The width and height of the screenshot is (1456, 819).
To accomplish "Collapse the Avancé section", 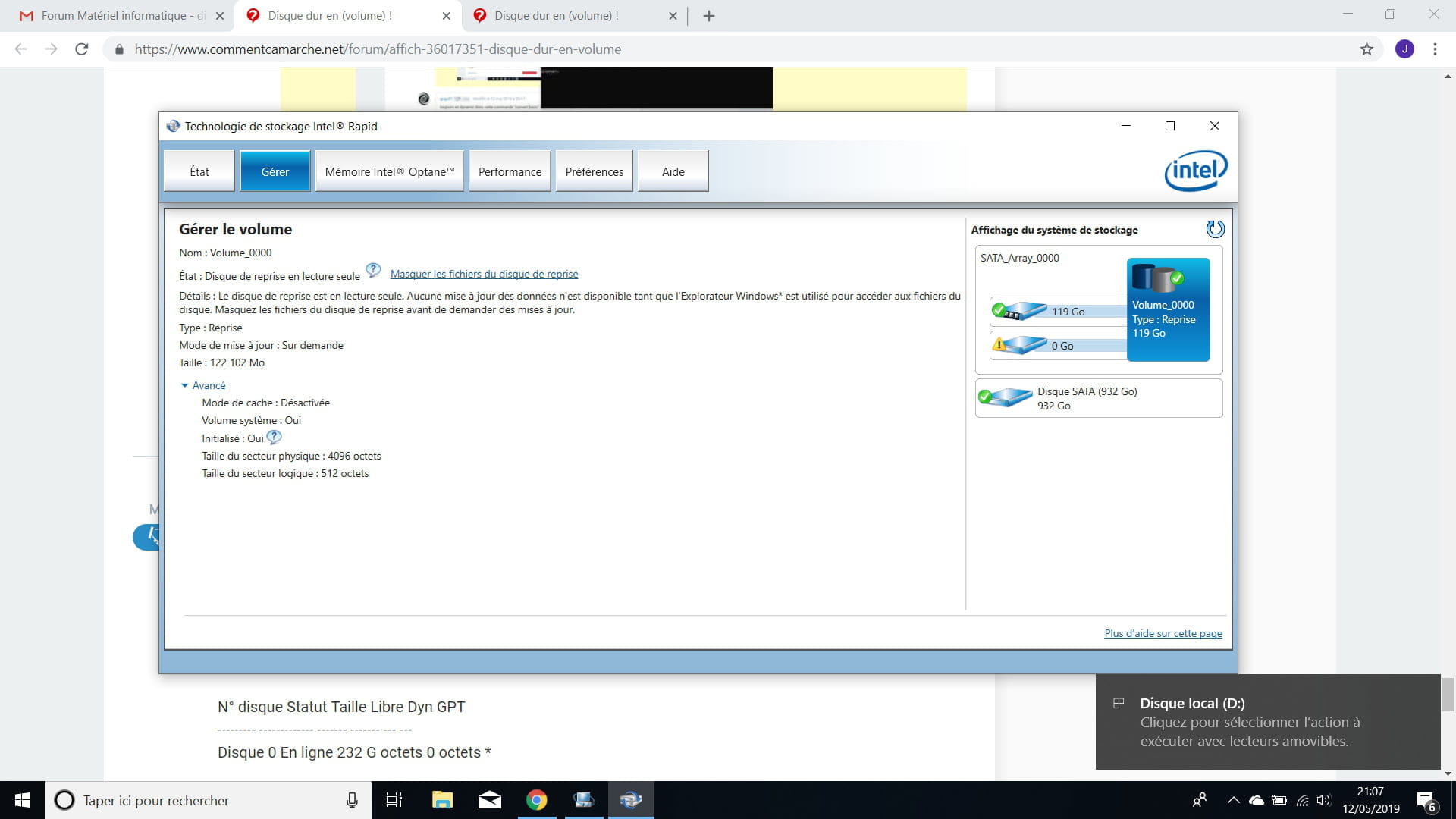I will 202,385.
